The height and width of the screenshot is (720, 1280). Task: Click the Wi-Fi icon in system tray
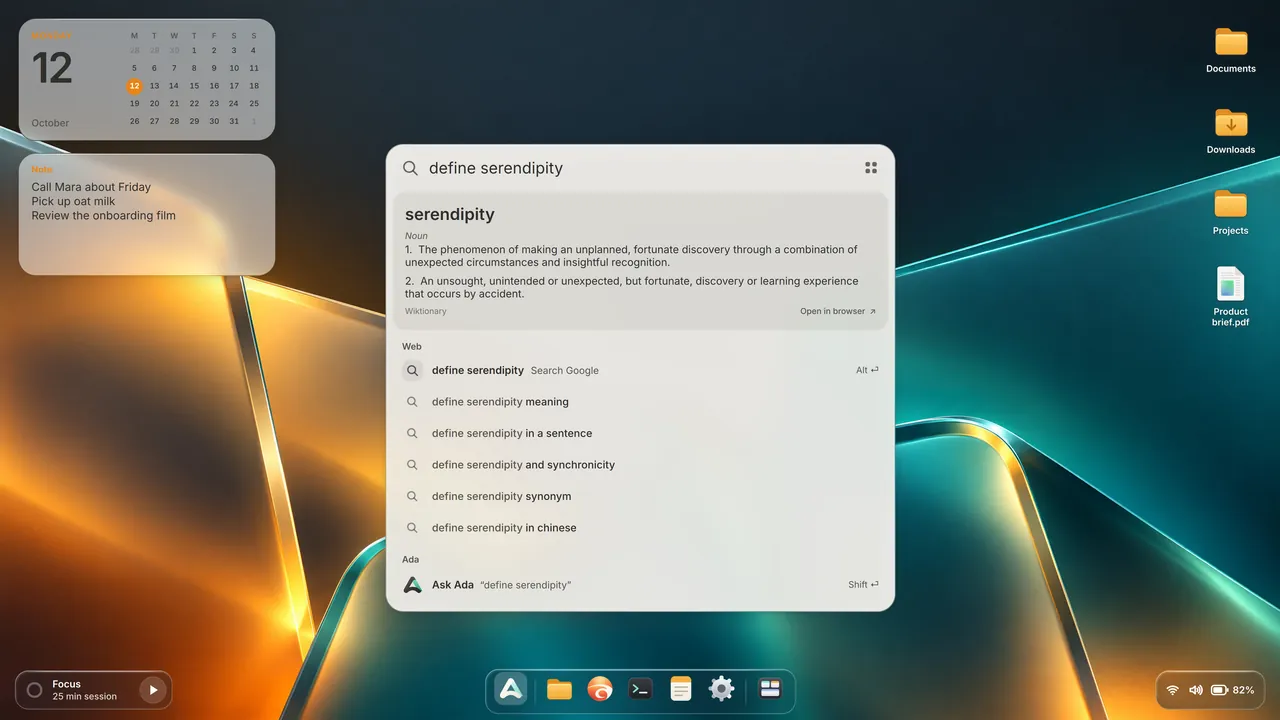pos(1172,690)
